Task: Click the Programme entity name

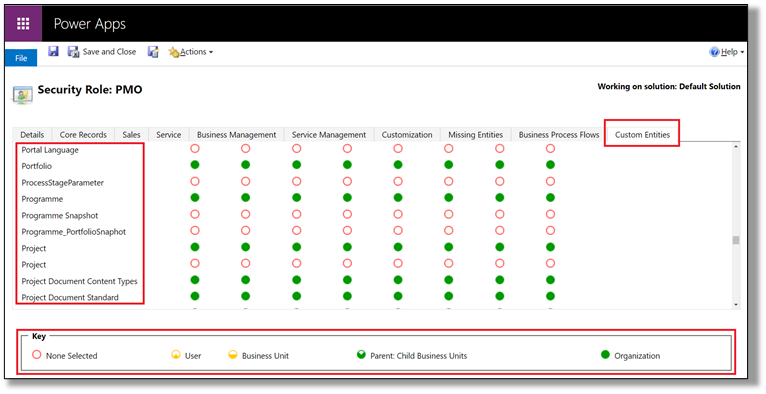Action: (42, 199)
